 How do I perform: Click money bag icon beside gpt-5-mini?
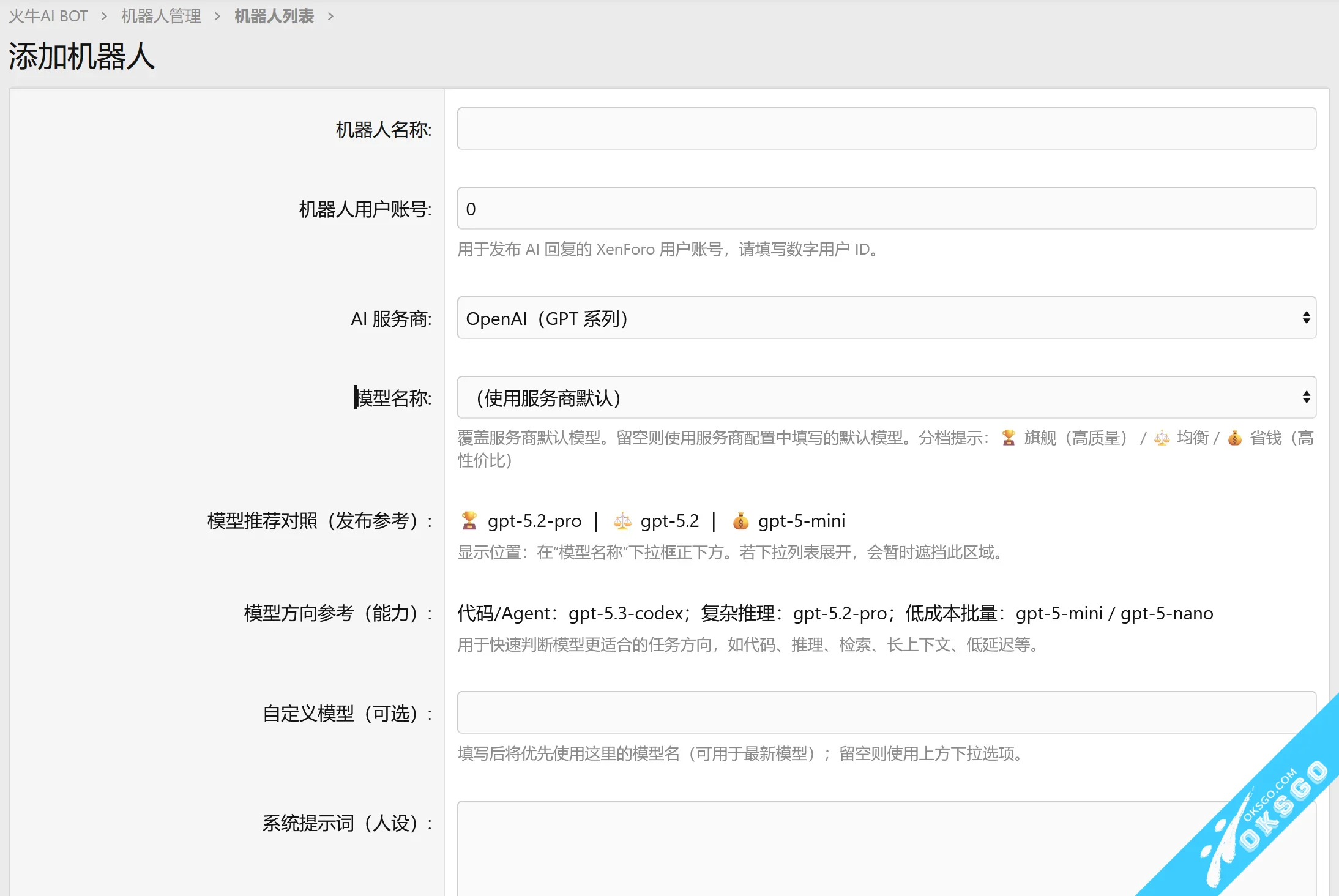[740, 521]
